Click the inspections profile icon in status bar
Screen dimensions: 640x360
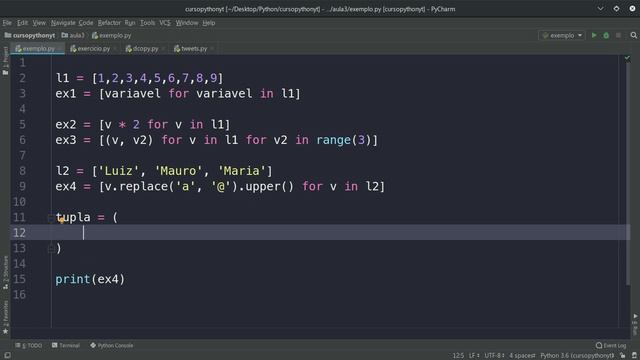pos(634,356)
